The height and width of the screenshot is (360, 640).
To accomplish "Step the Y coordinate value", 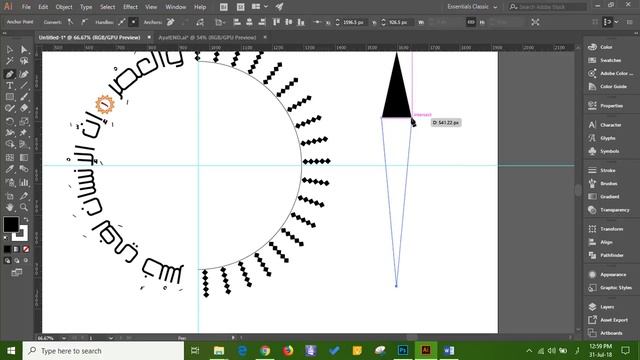I will point(383,22).
